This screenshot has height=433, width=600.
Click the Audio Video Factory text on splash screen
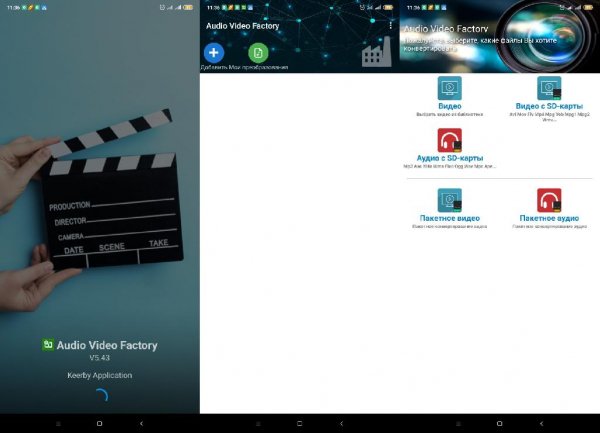click(x=107, y=345)
